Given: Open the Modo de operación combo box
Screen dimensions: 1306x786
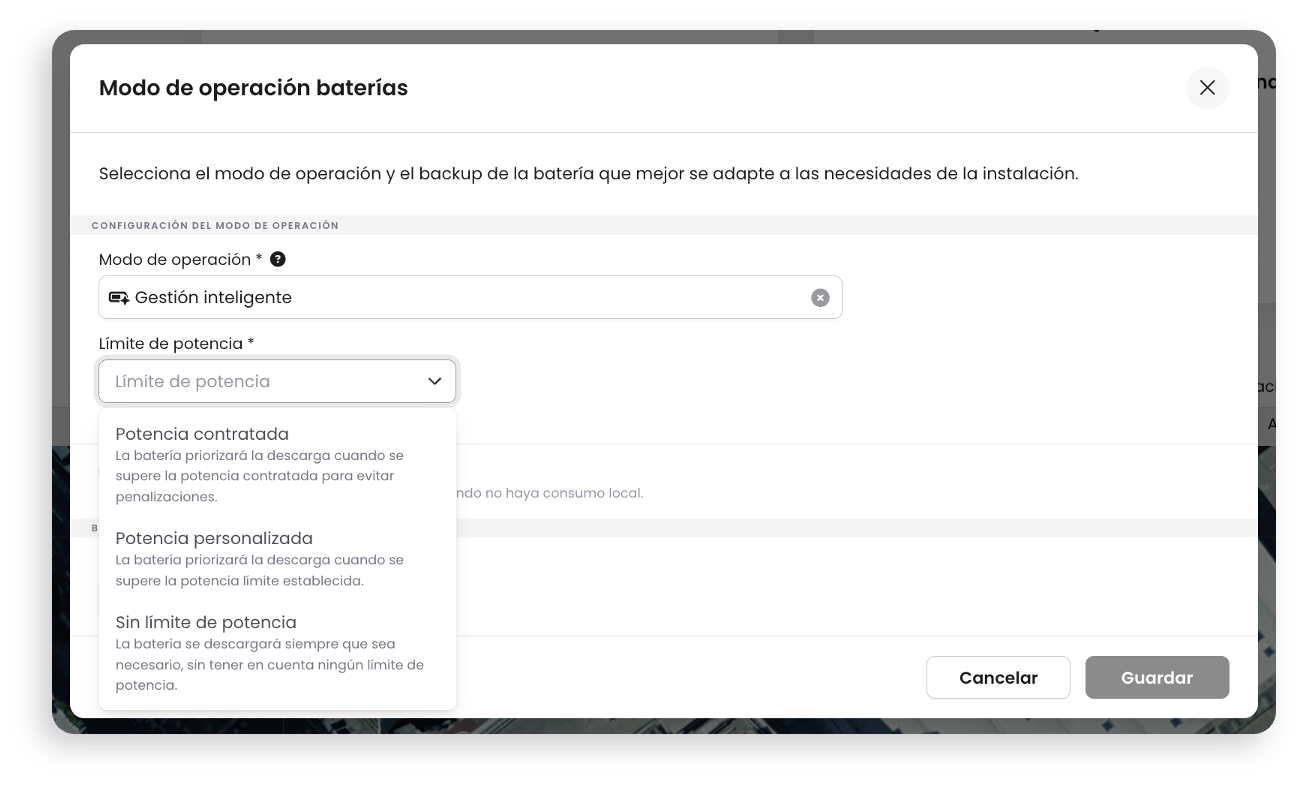Looking at the screenshot, I should pos(470,298).
